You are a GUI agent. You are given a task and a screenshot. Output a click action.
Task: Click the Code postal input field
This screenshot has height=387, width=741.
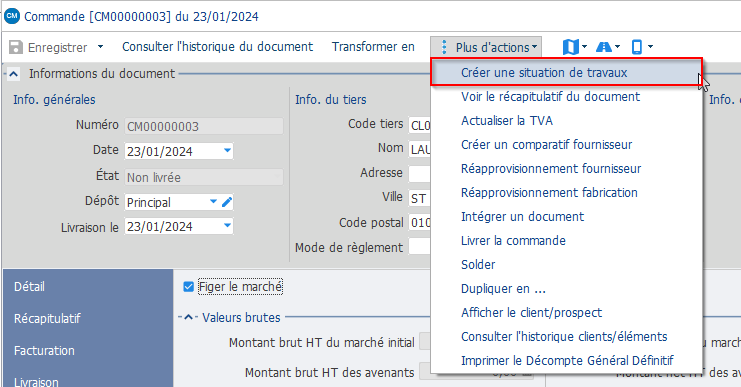coord(420,222)
